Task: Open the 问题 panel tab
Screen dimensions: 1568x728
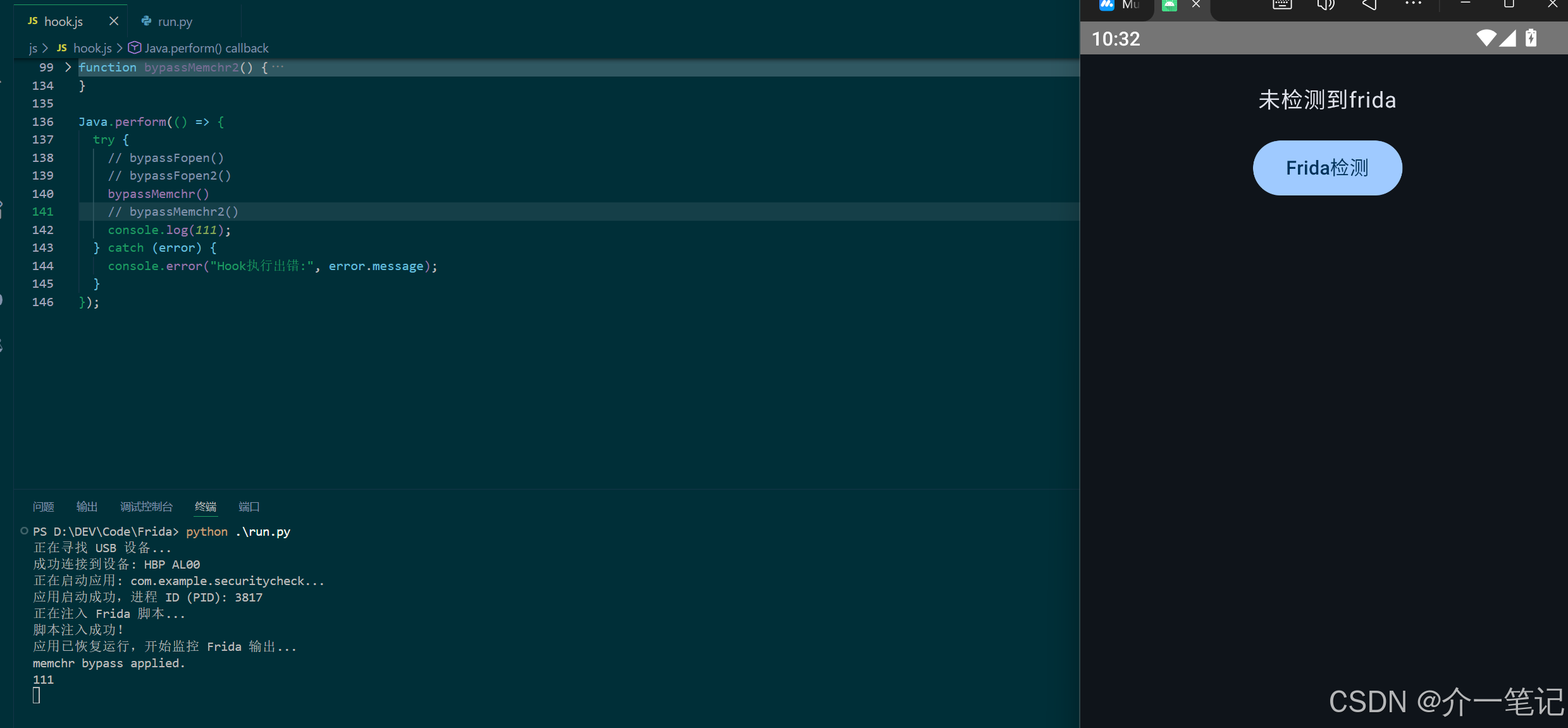Action: [x=44, y=507]
